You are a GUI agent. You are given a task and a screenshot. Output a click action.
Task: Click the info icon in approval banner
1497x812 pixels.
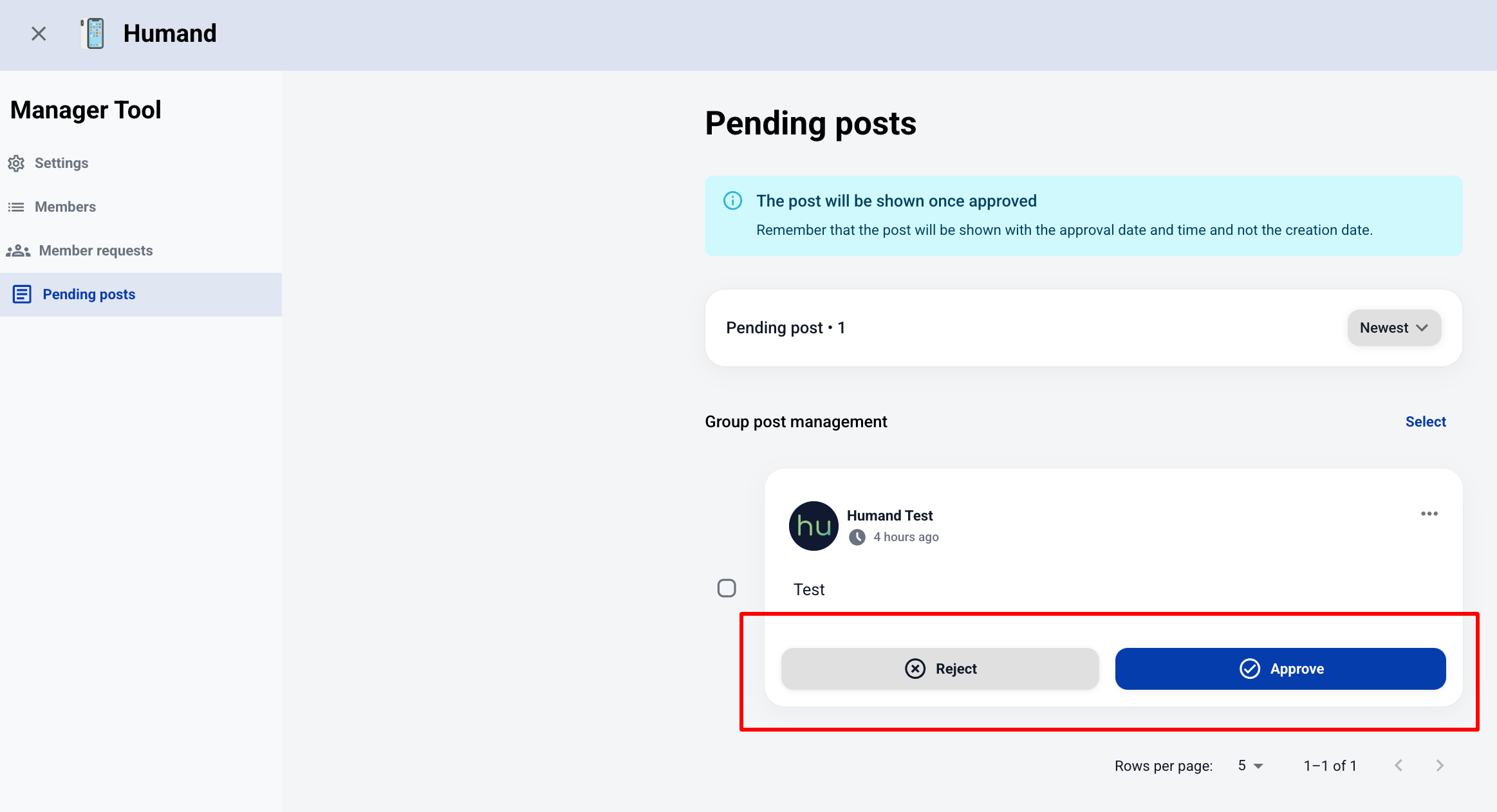click(732, 201)
